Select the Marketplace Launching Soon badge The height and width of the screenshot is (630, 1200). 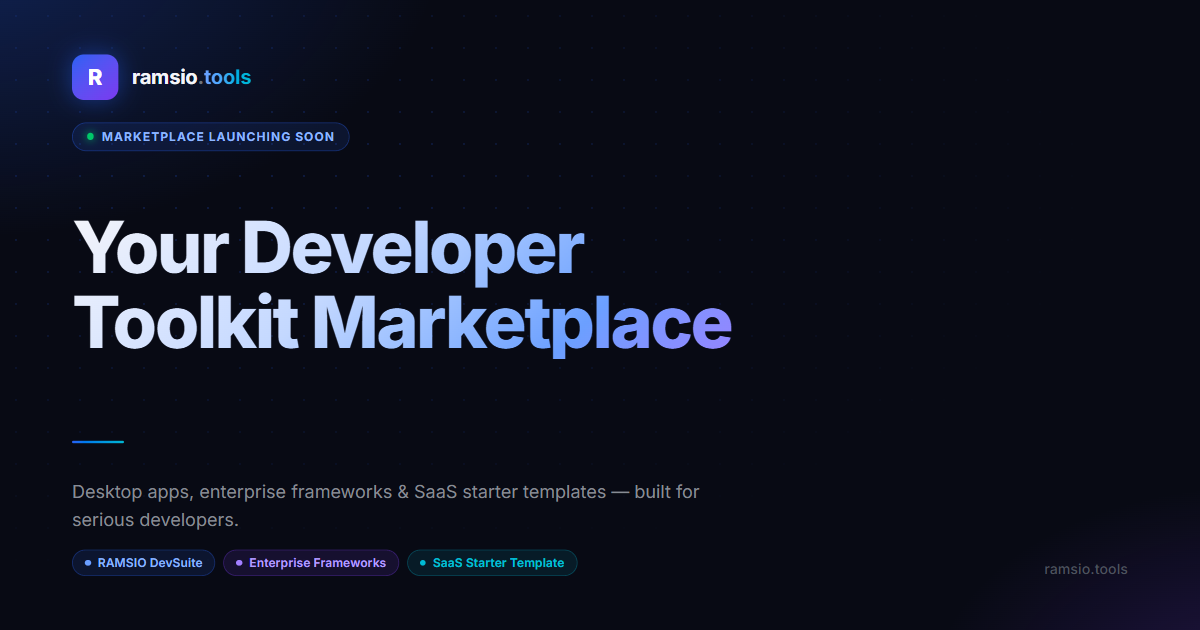[x=211, y=137]
